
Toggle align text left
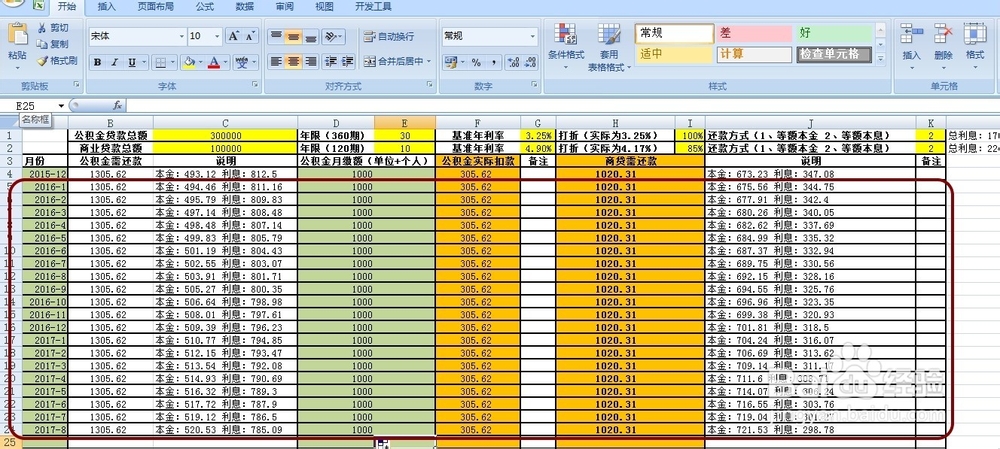pyautogui.click(x=276, y=62)
